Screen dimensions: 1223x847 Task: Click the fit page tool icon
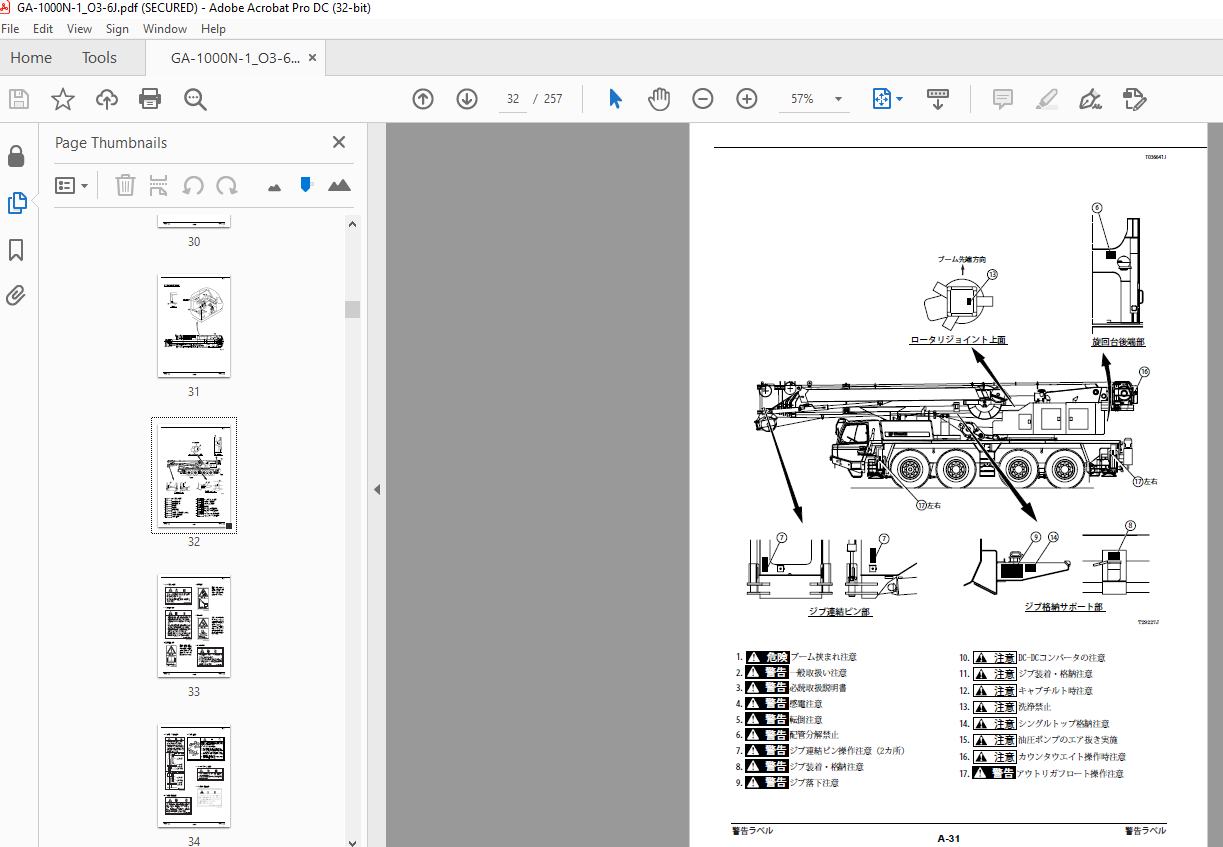[x=881, y=99]
